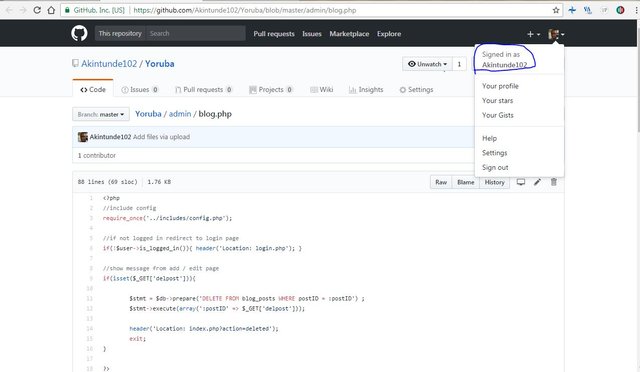
Task: Bookmark this page with the star icon
Action: 556,10
